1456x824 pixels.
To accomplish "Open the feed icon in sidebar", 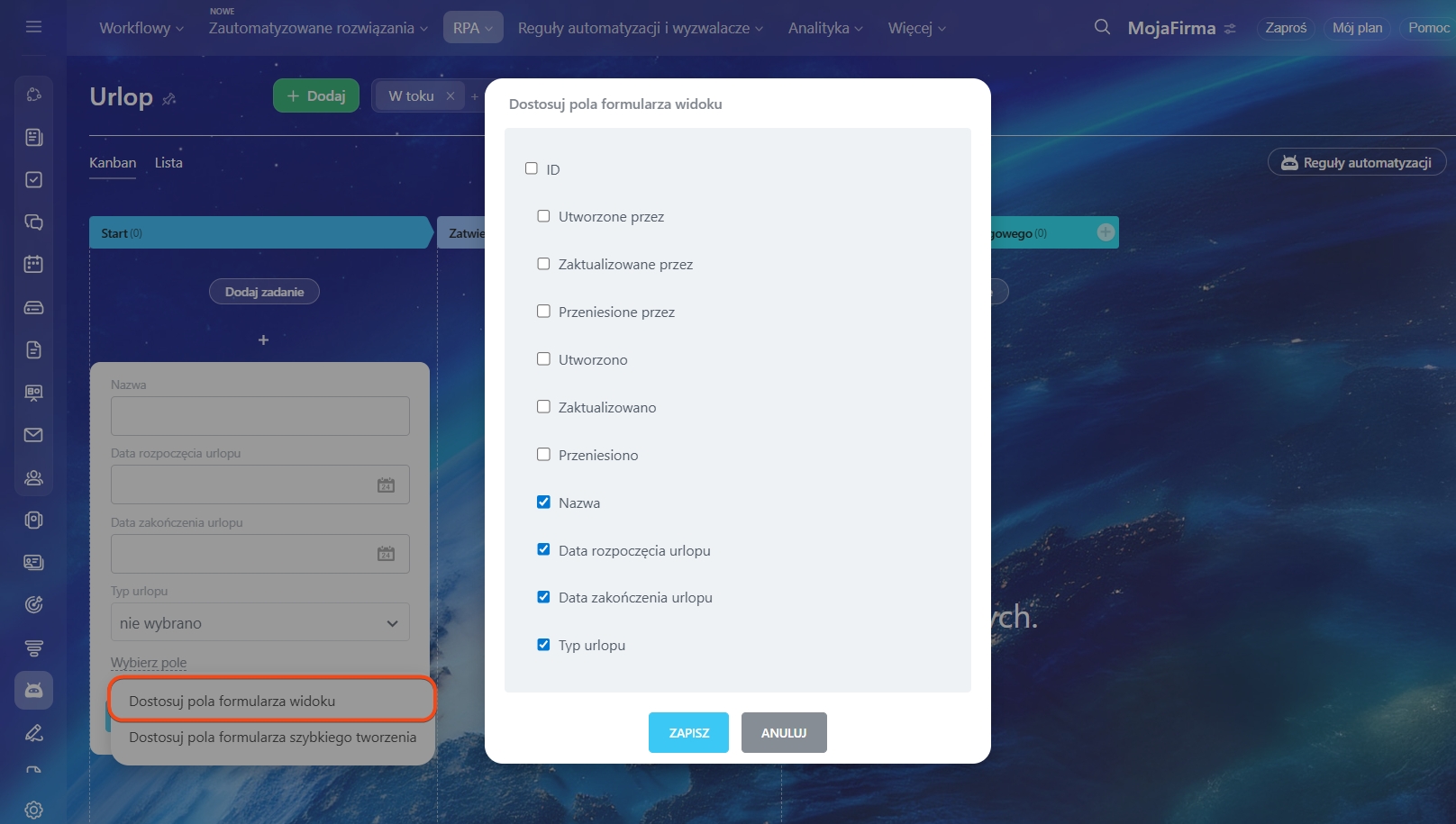I will (x=33, y=137).
